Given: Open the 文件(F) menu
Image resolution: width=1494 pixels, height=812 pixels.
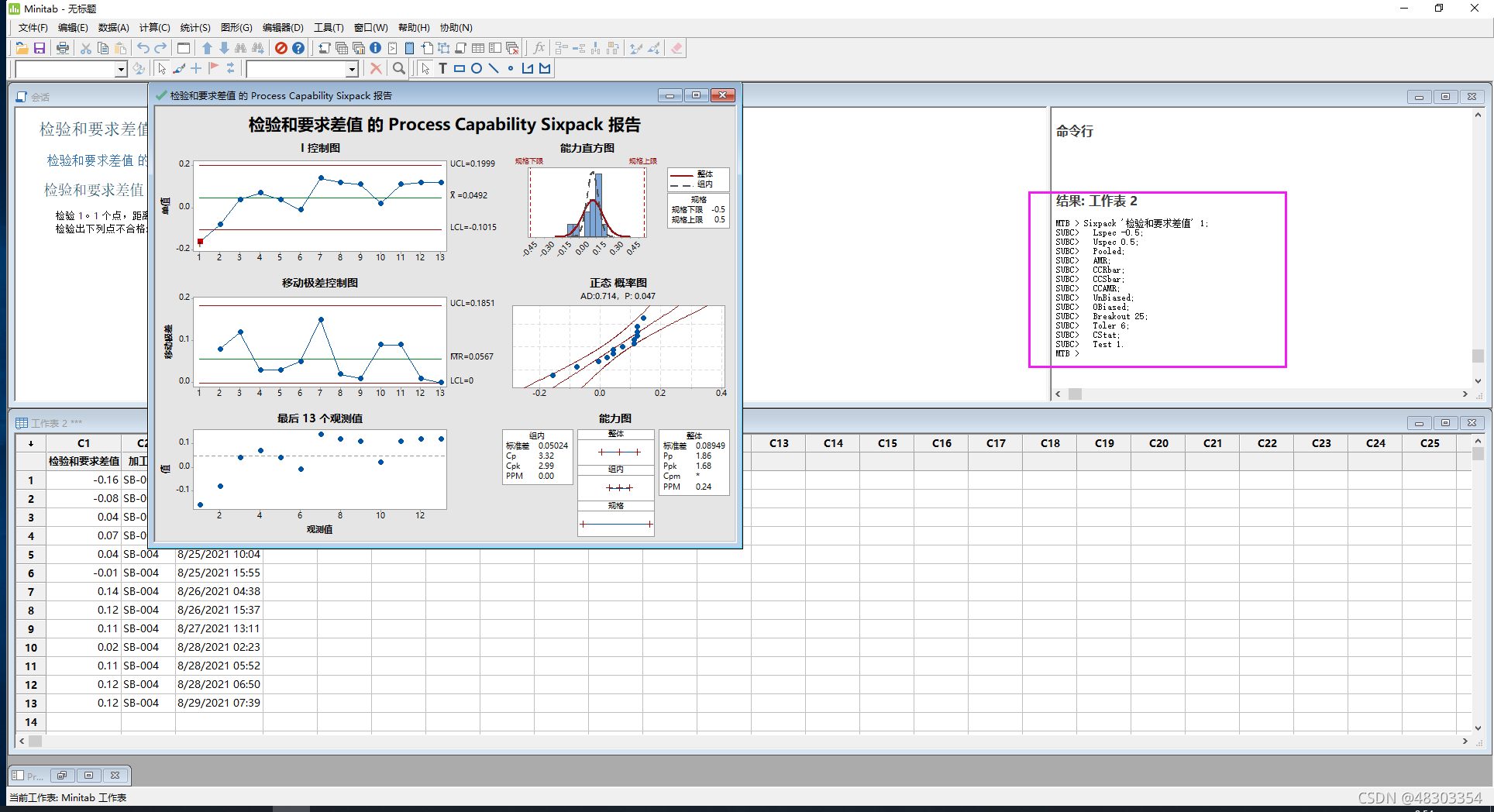Looking at the screenshot, I should [x=33, y=28].
